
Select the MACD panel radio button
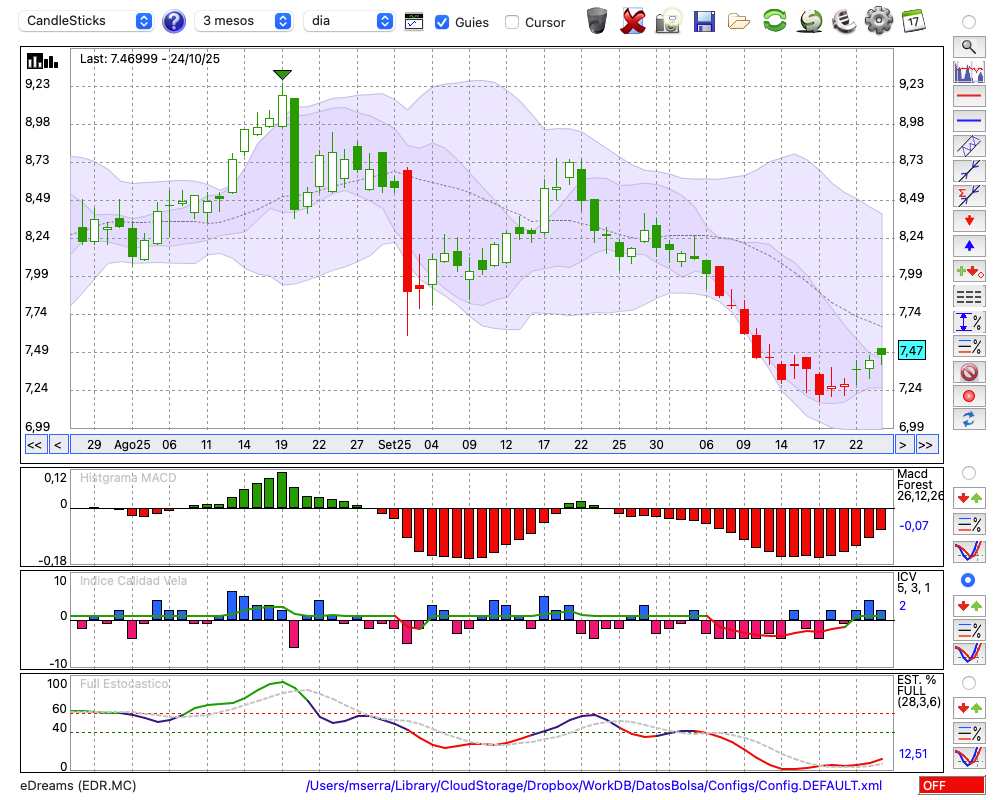coord(969,473)
